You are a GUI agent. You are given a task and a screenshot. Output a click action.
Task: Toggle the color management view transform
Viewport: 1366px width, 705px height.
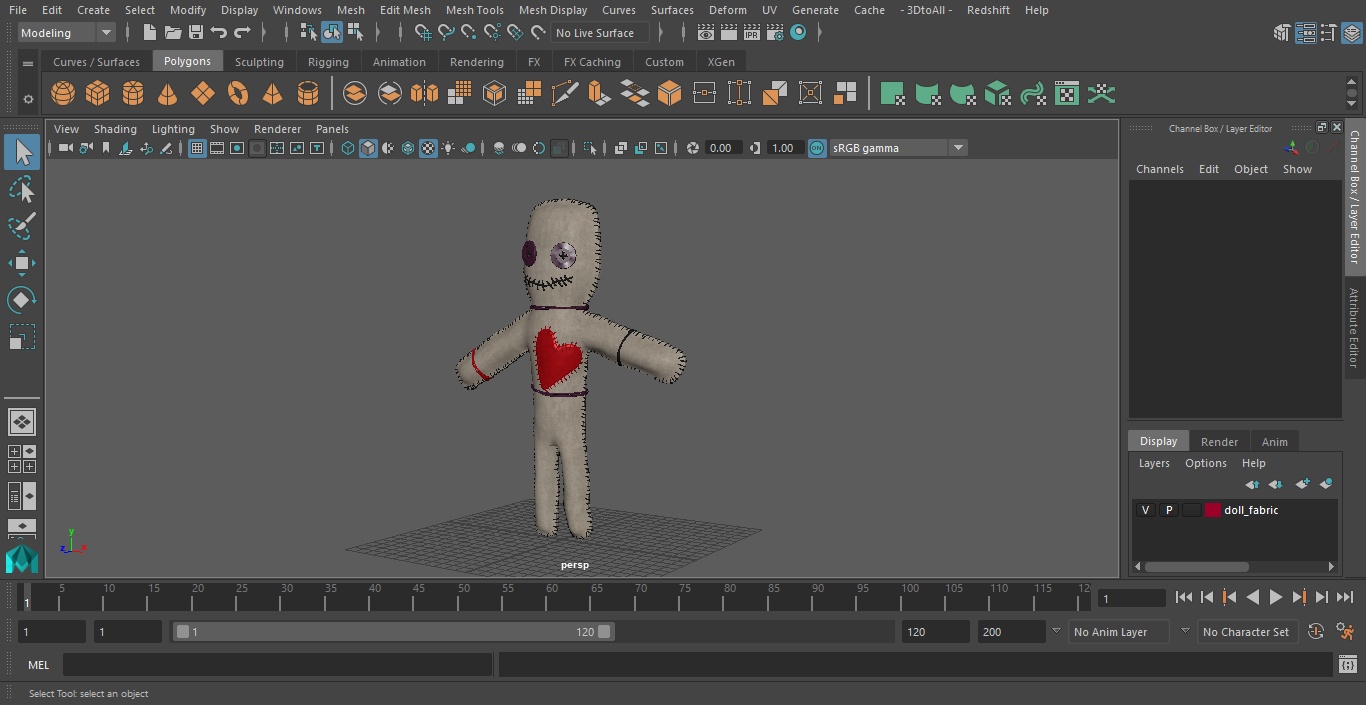click(817, 148)
